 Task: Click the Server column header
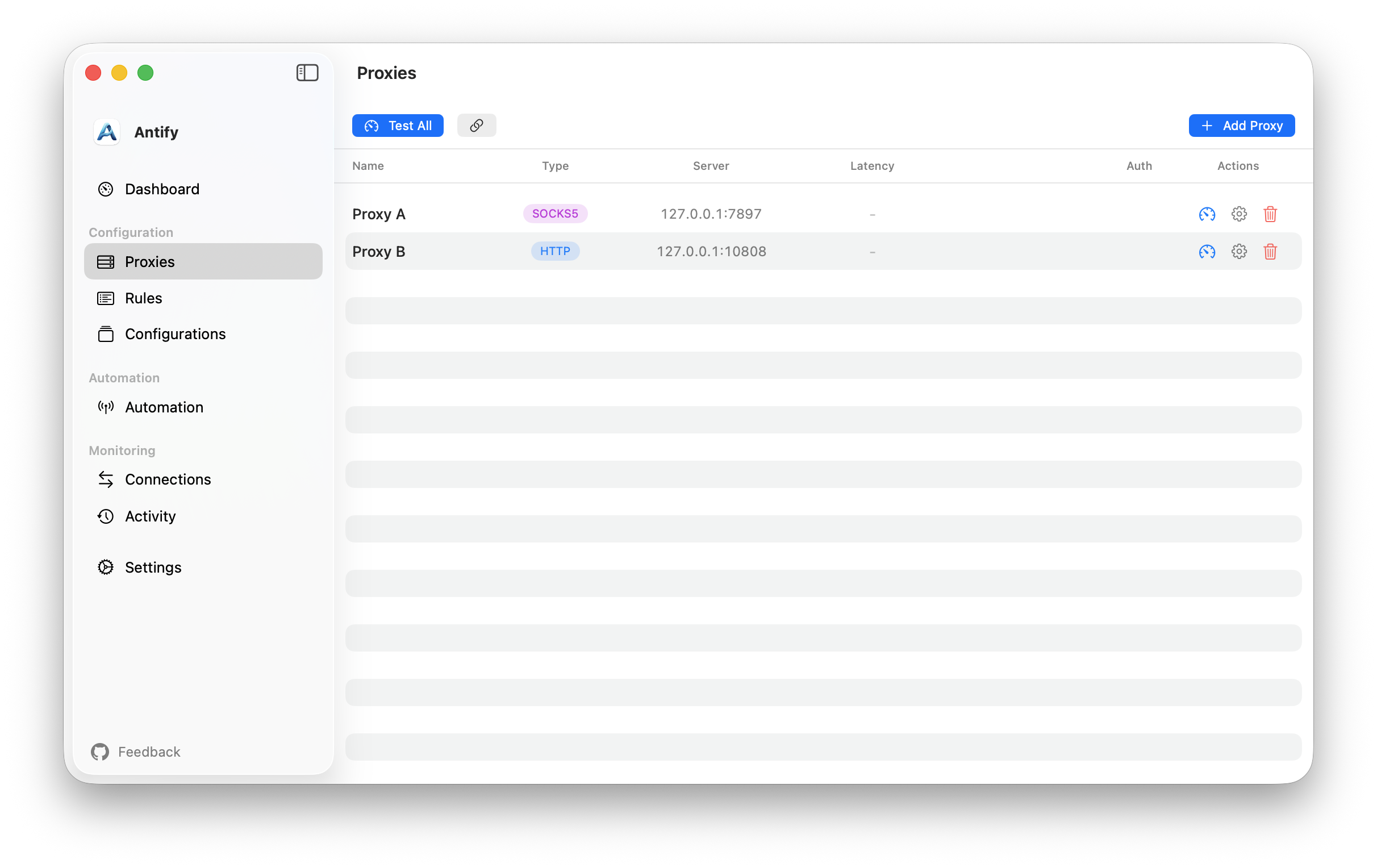tap(711, 166)
